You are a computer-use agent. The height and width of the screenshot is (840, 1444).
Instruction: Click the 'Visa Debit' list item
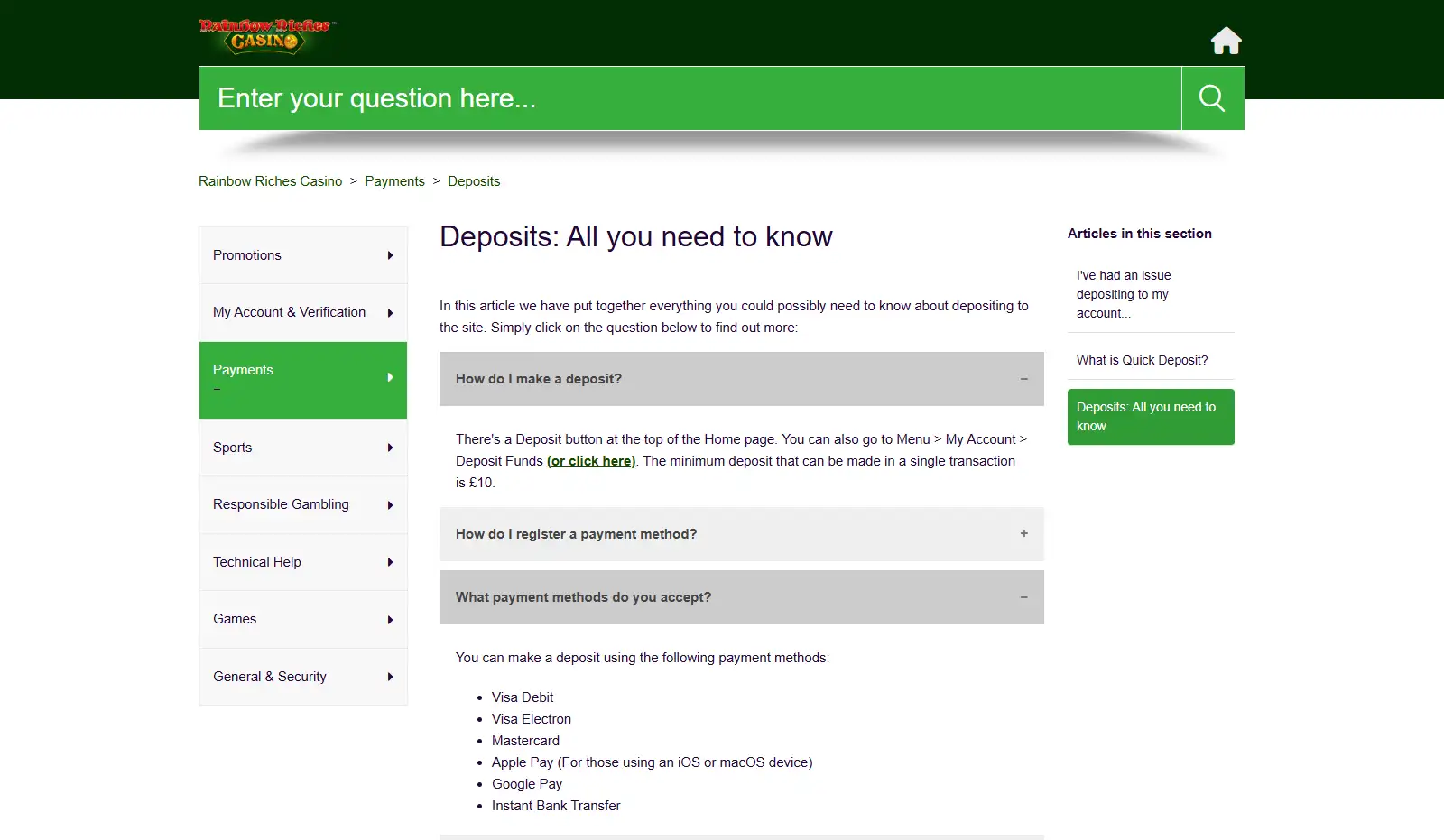(x=523, y=697)
